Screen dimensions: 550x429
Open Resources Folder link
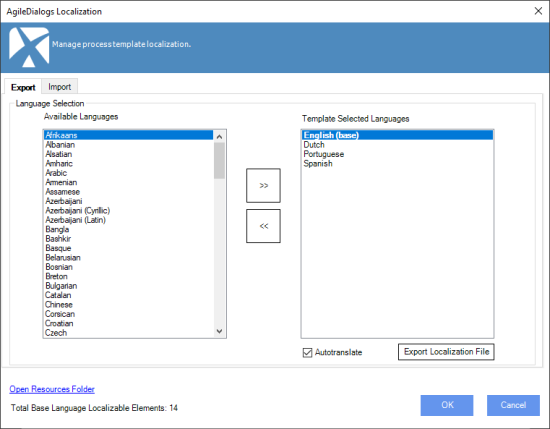(x=52, y=389)
